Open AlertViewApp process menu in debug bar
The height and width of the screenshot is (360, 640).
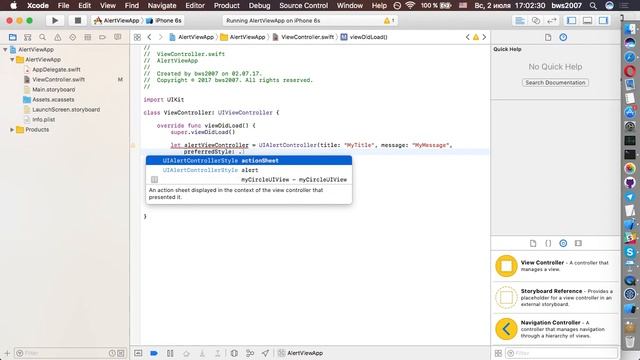tap(300, 353)
